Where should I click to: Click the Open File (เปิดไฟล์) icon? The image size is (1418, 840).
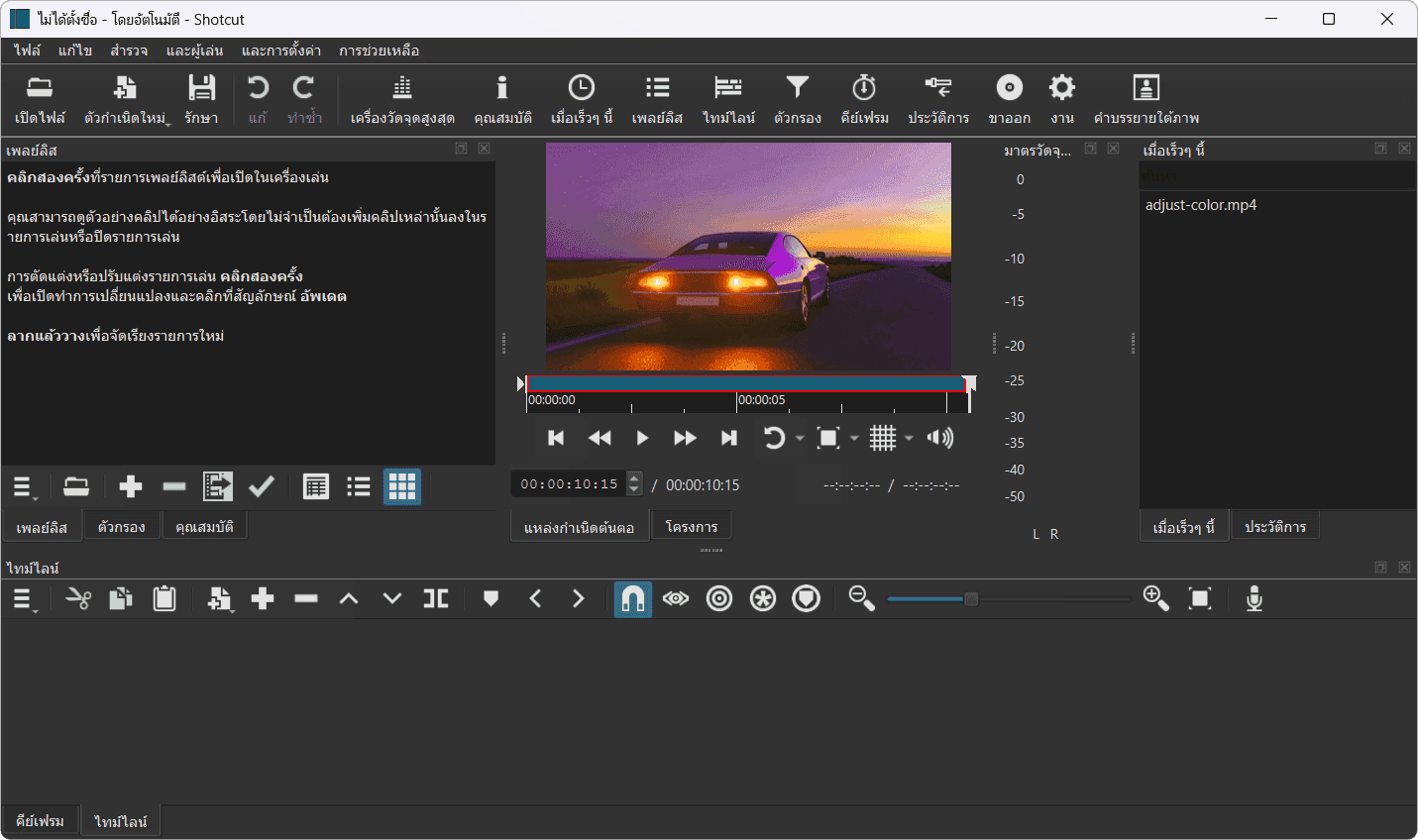pos(40,99)
